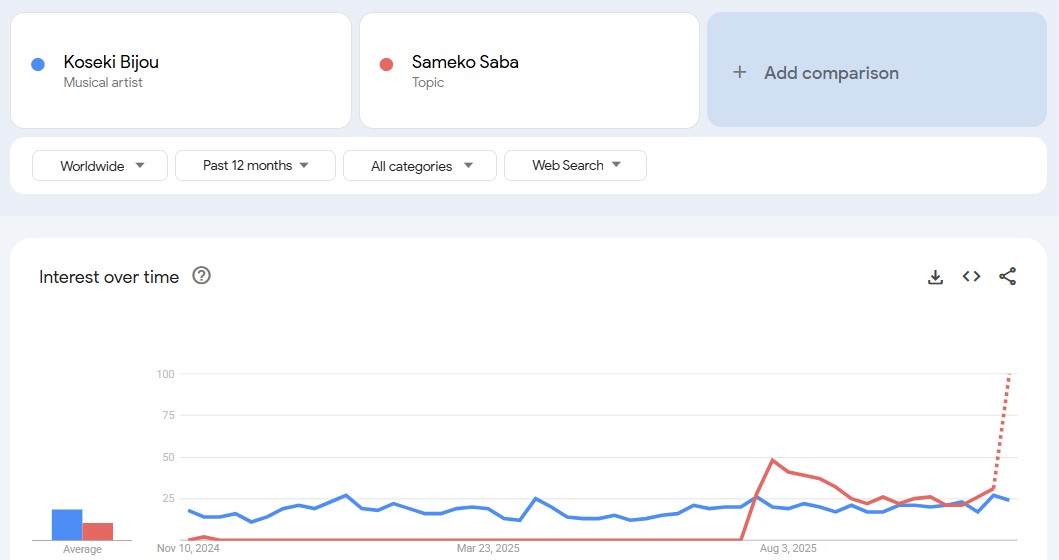Viewport: 1059px width, 560px height.
Task: Change the Web Search type dropdown
Action: pos(575,166)
